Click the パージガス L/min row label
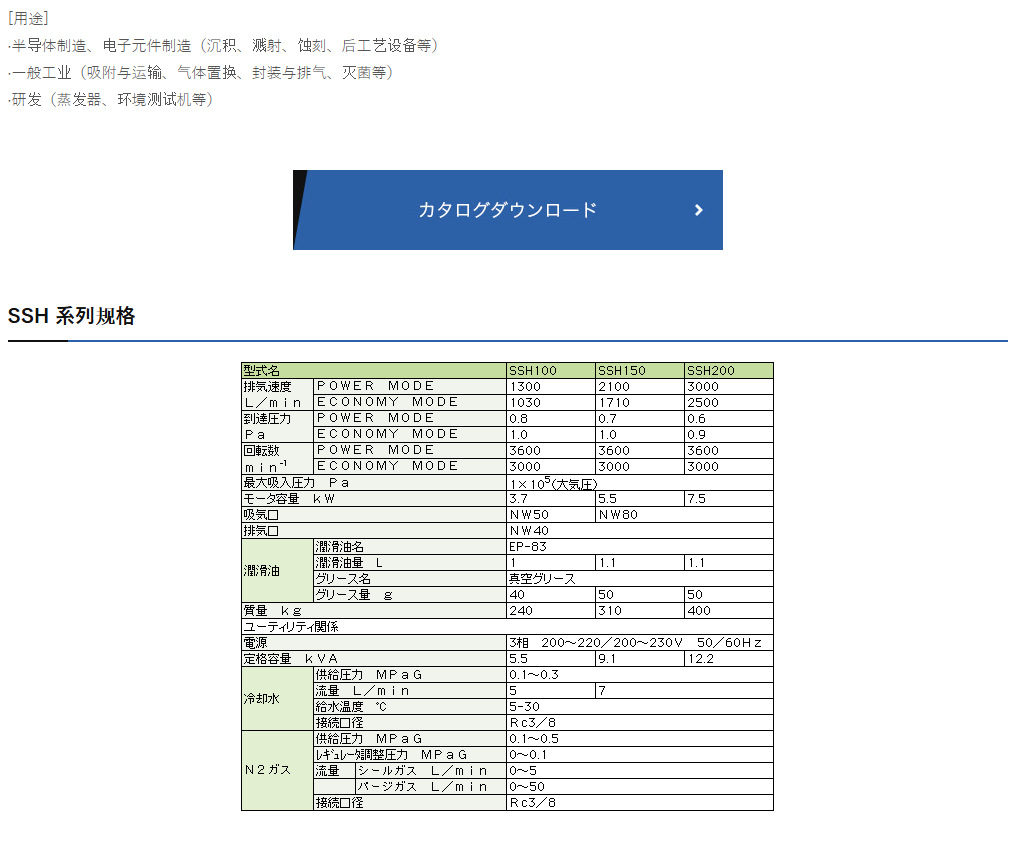 click(431, 786)
